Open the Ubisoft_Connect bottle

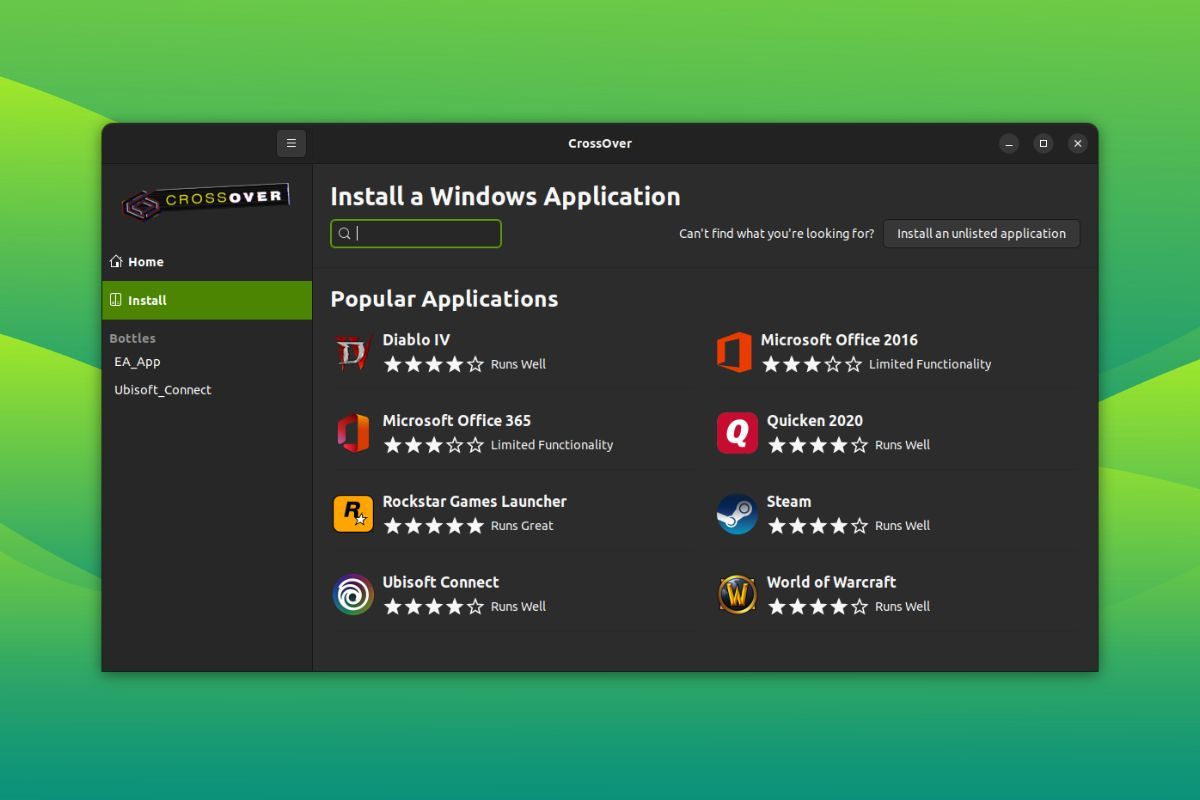point(163,390)
